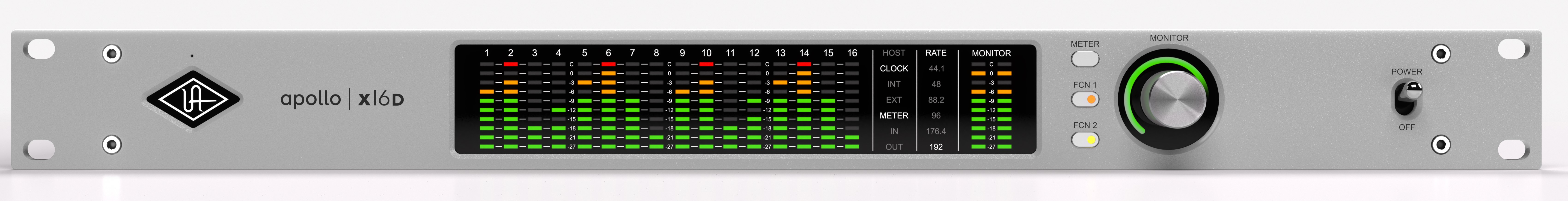Click the CLOCK indicator label
This screenshot has height=201, width=1568.
894,69
